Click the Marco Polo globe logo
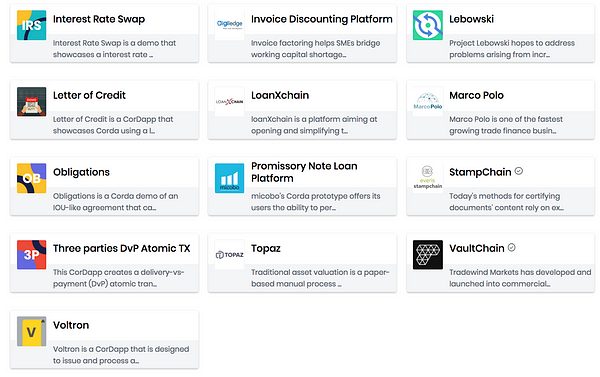Image resolution: width=600 pixels, height=377 pixels. click(428, 102)
